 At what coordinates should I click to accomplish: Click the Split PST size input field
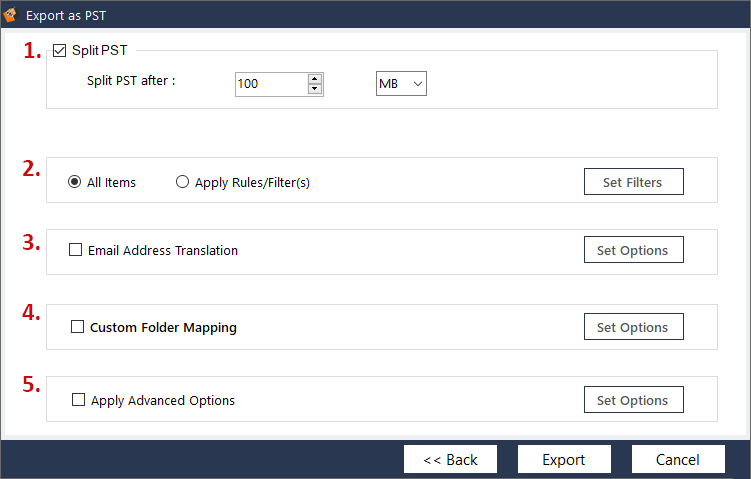click(x=271, y=84)
